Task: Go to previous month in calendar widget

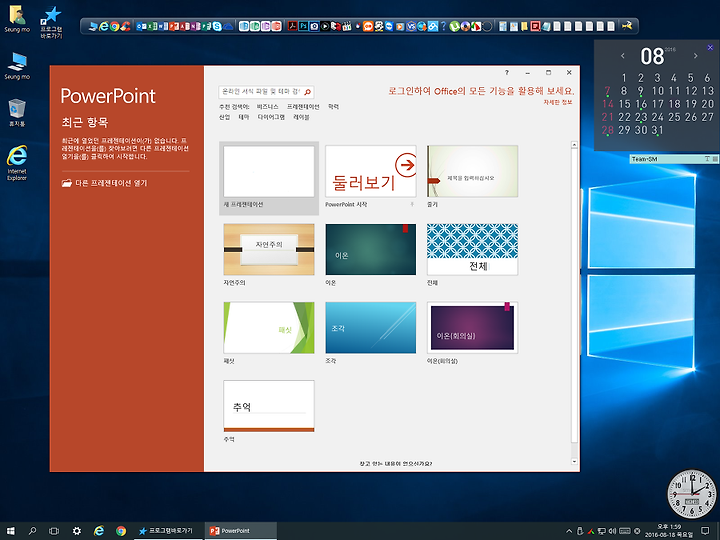Action: [623, 56]
